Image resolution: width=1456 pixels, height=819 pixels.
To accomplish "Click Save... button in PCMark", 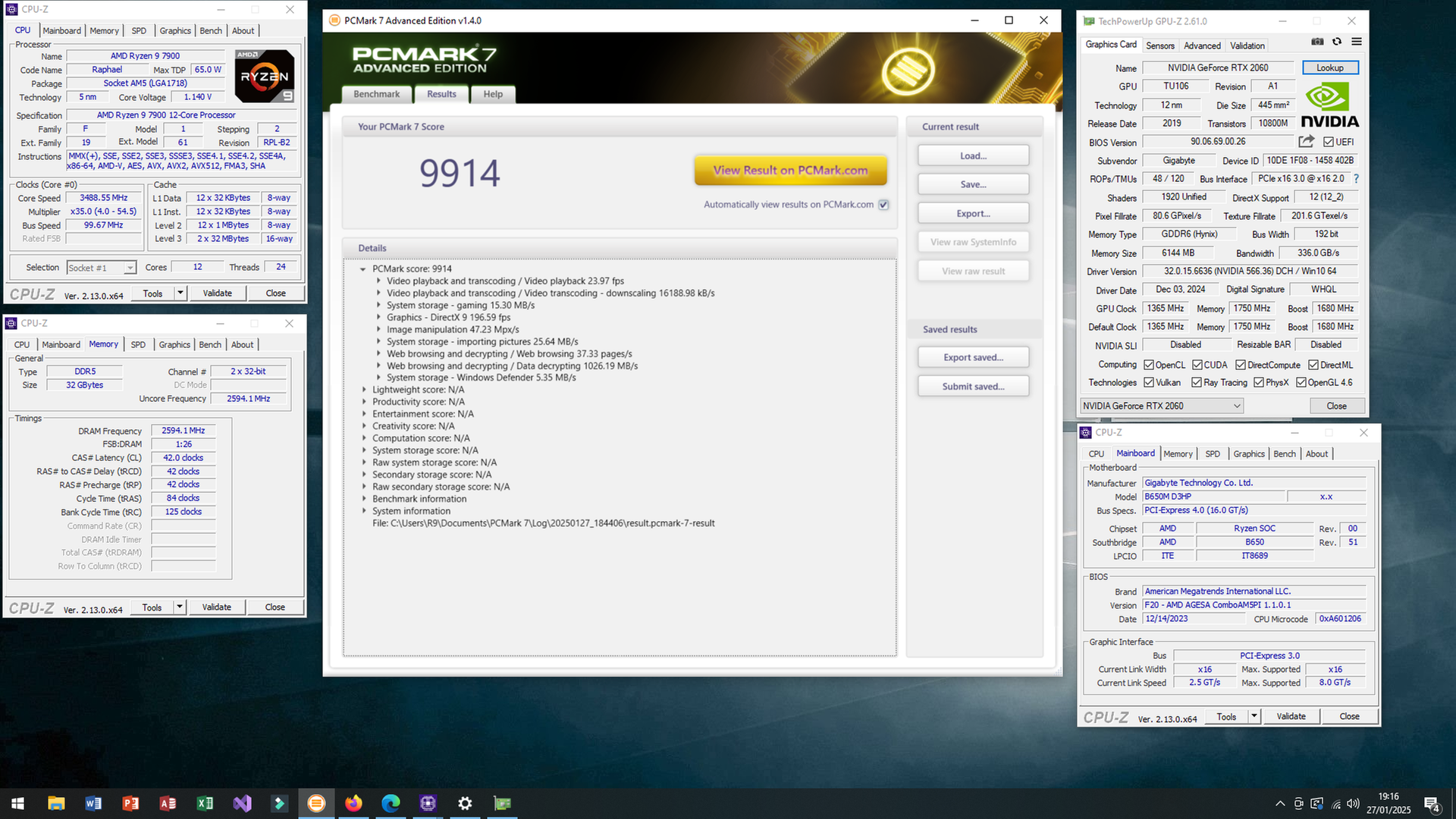I will 973,184.
